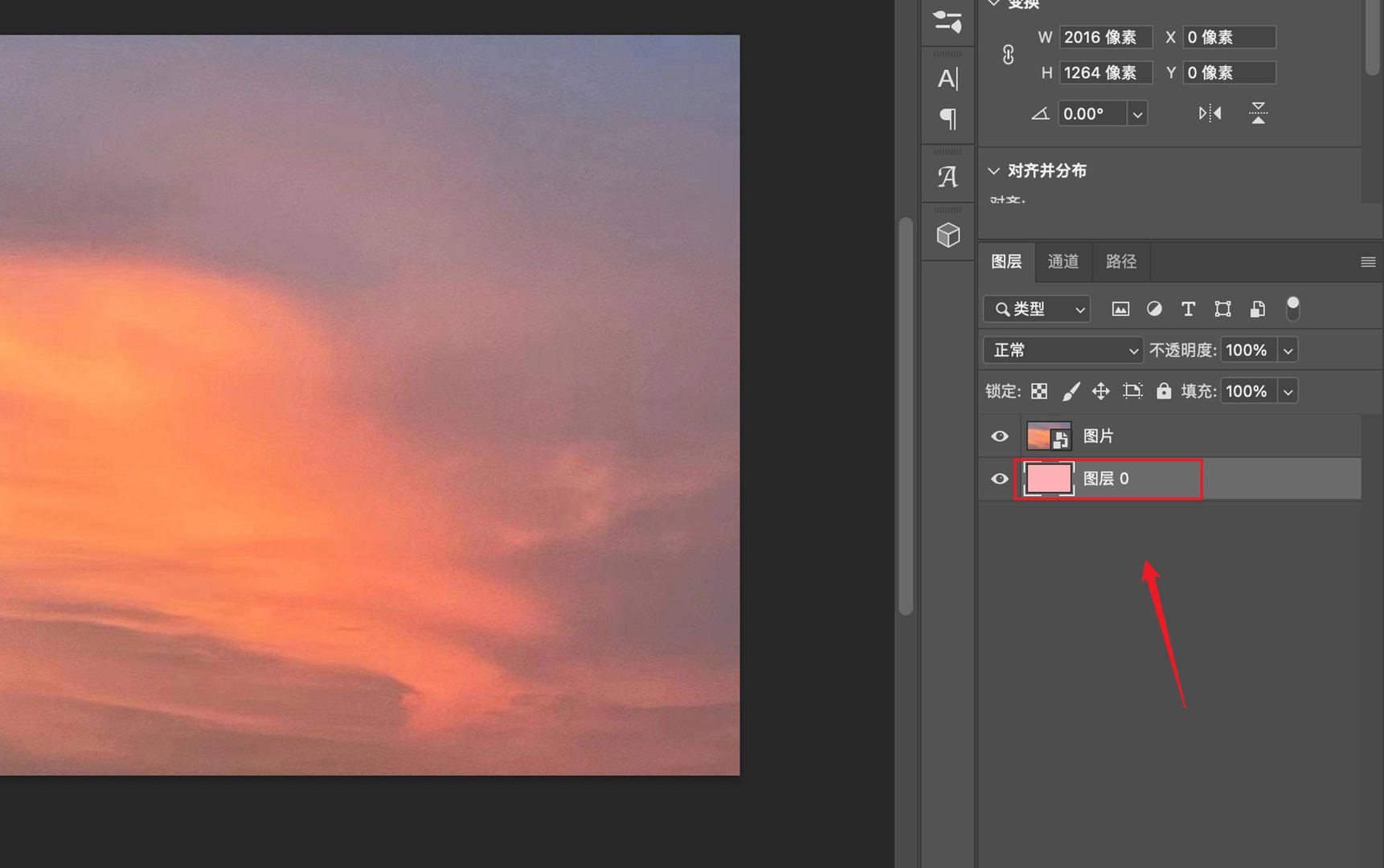The image size is (1384, 868).
Task: Hide the 图片 layer
Action: [999, 436]
